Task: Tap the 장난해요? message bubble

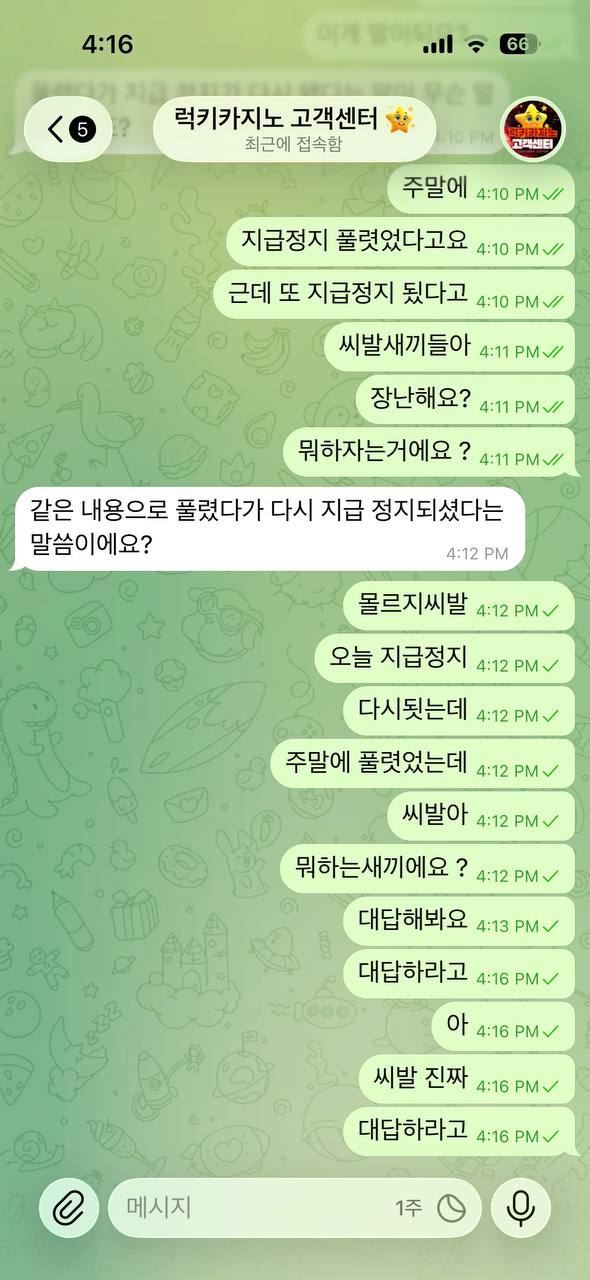Action: pyautogui.click(x=466, y=399)
